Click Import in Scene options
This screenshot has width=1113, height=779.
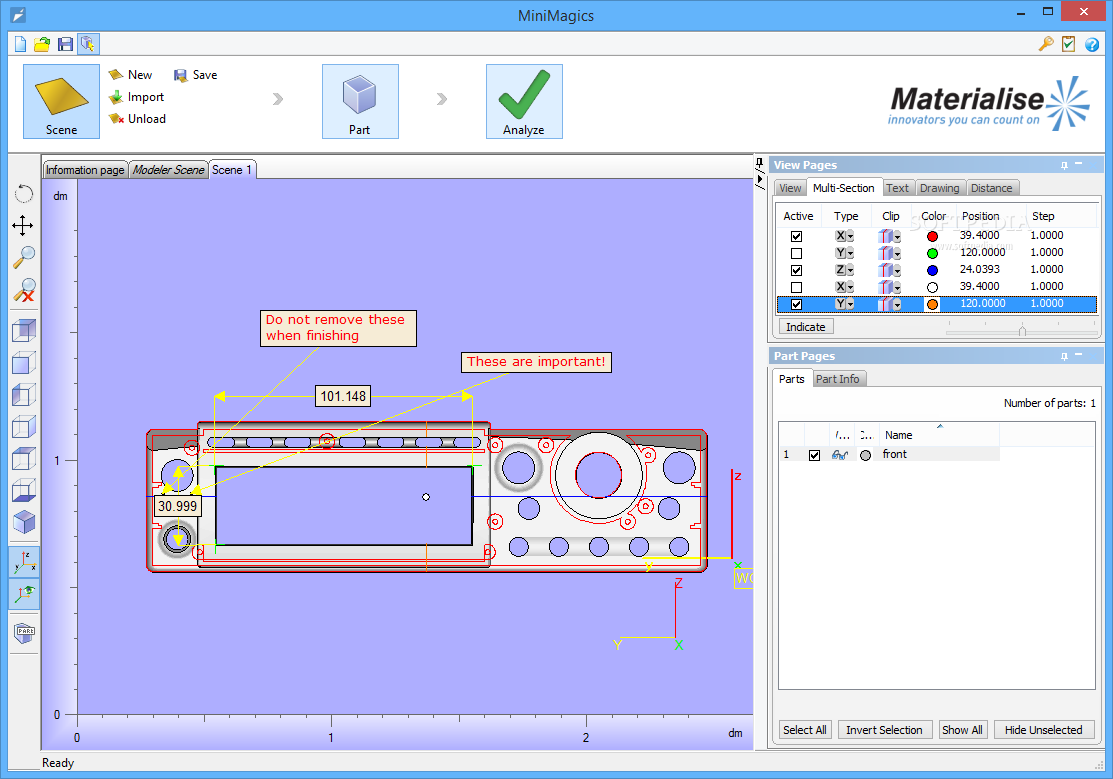pyautogui.click(x=137, y=97)
